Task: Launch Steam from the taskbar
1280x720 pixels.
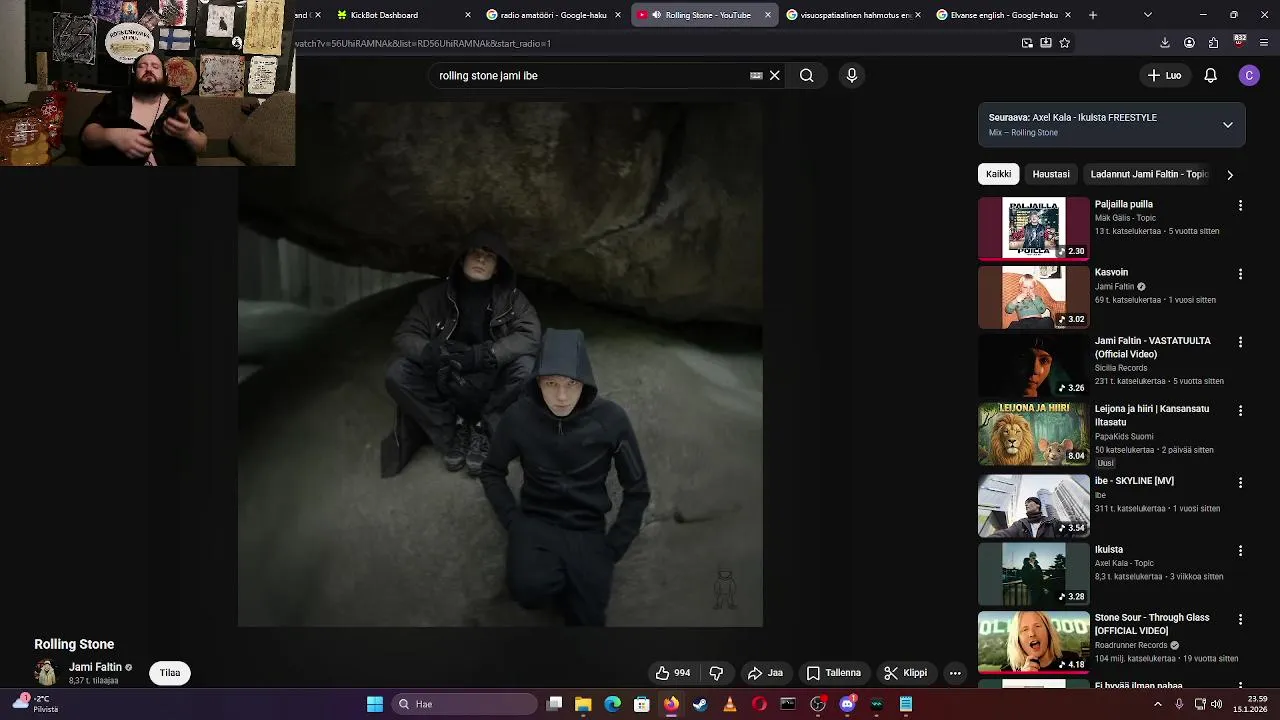Action: pos(700,704)
